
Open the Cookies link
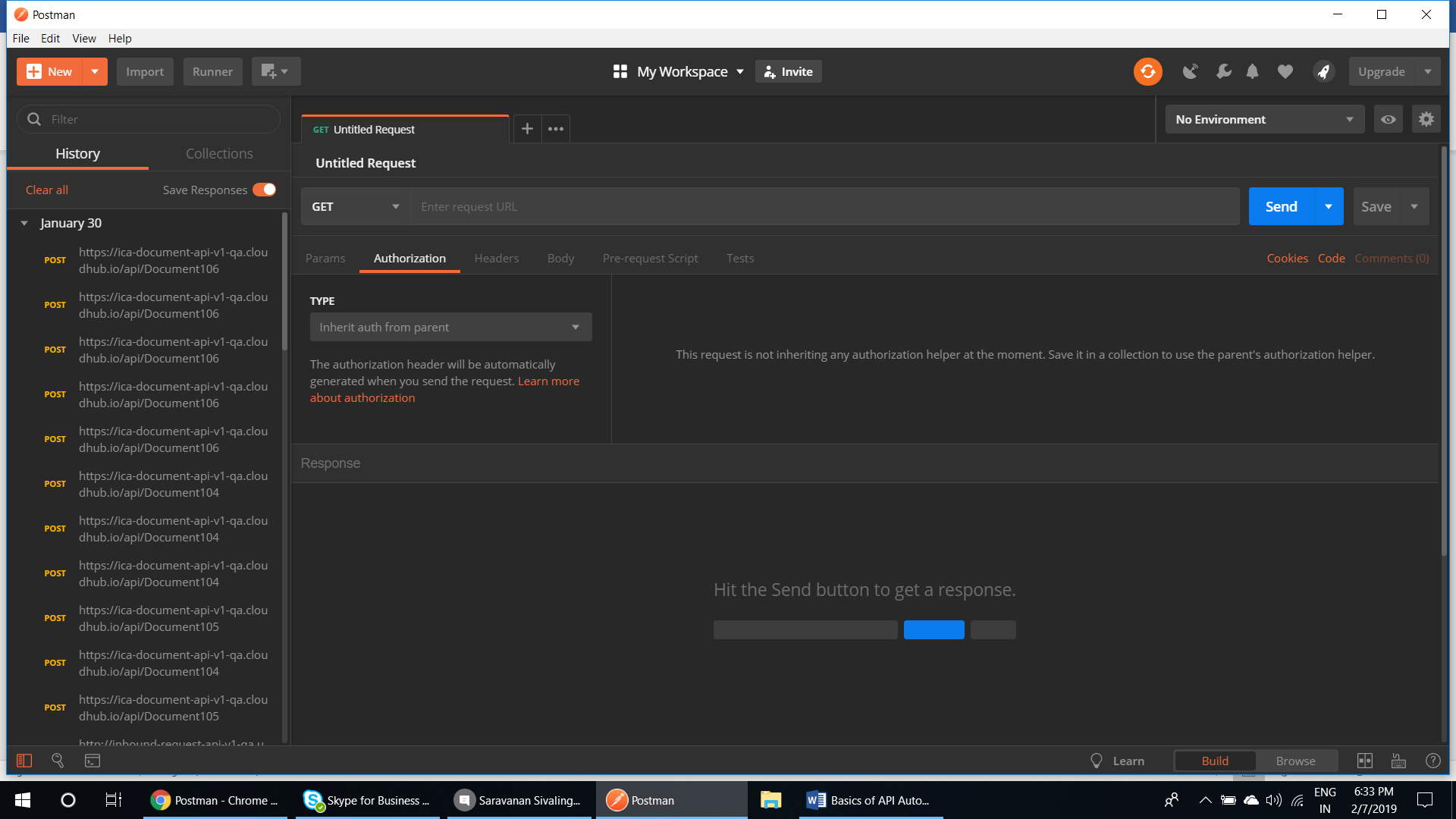click(x=1287, y=258)
